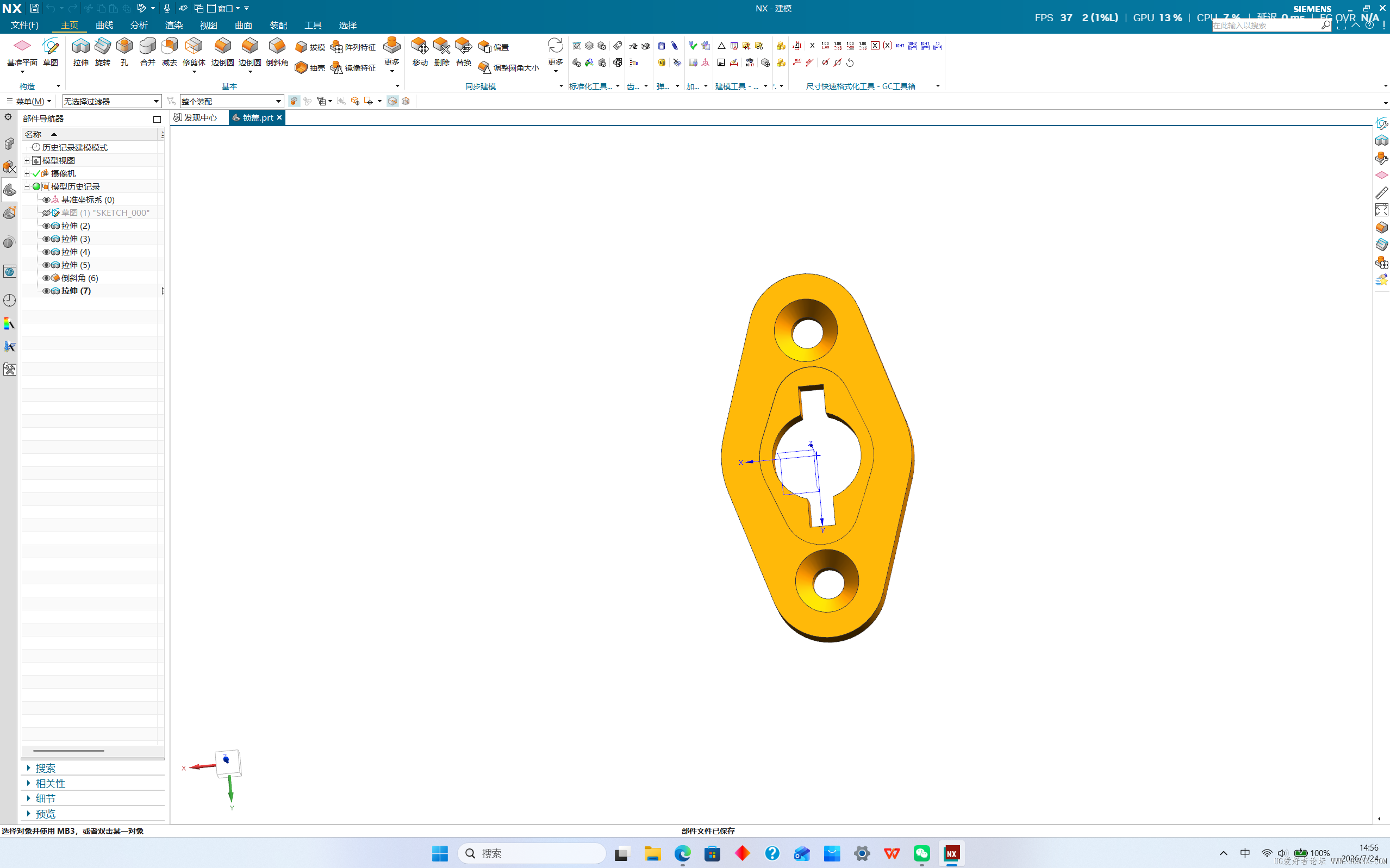Click the 减去 (Subtract) tool
The height and width of the screenshot is (868, 1390).
click(x=170, y=52)
